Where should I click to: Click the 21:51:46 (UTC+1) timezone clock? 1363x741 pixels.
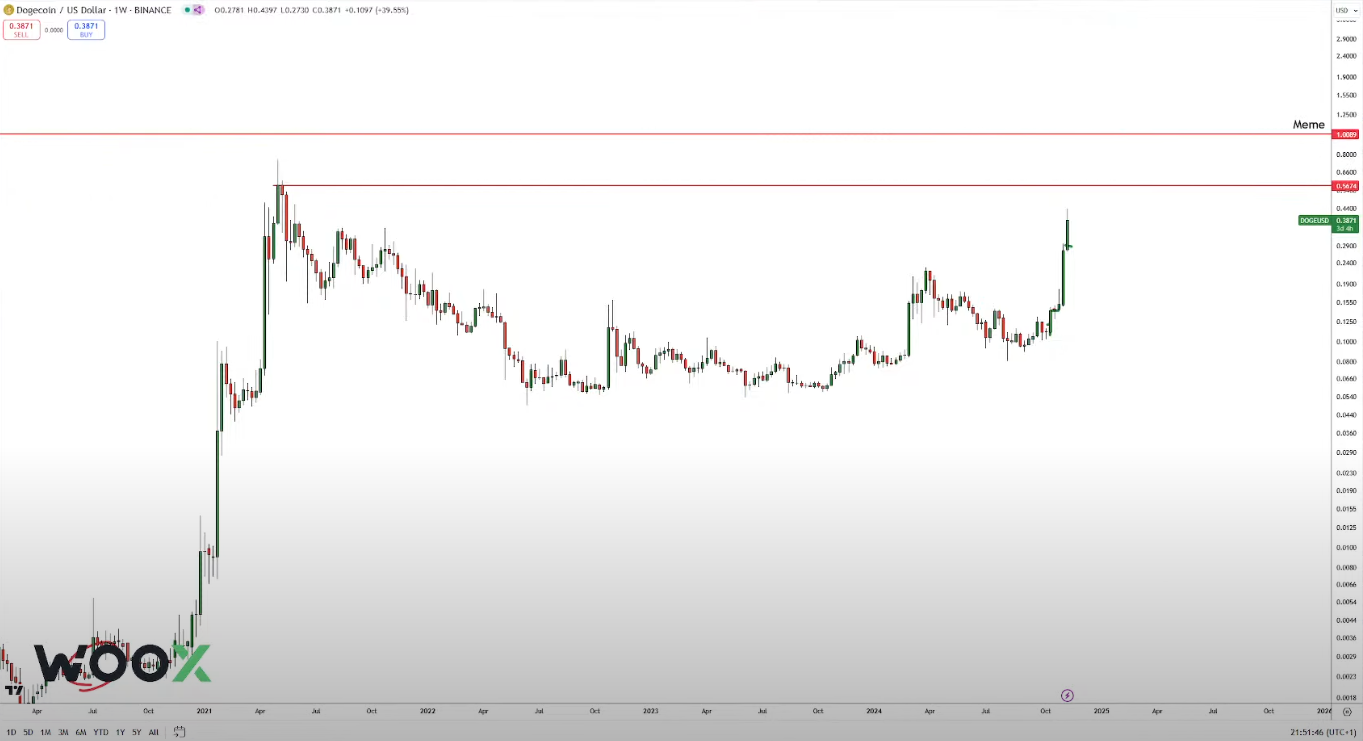pos(1323,732)
